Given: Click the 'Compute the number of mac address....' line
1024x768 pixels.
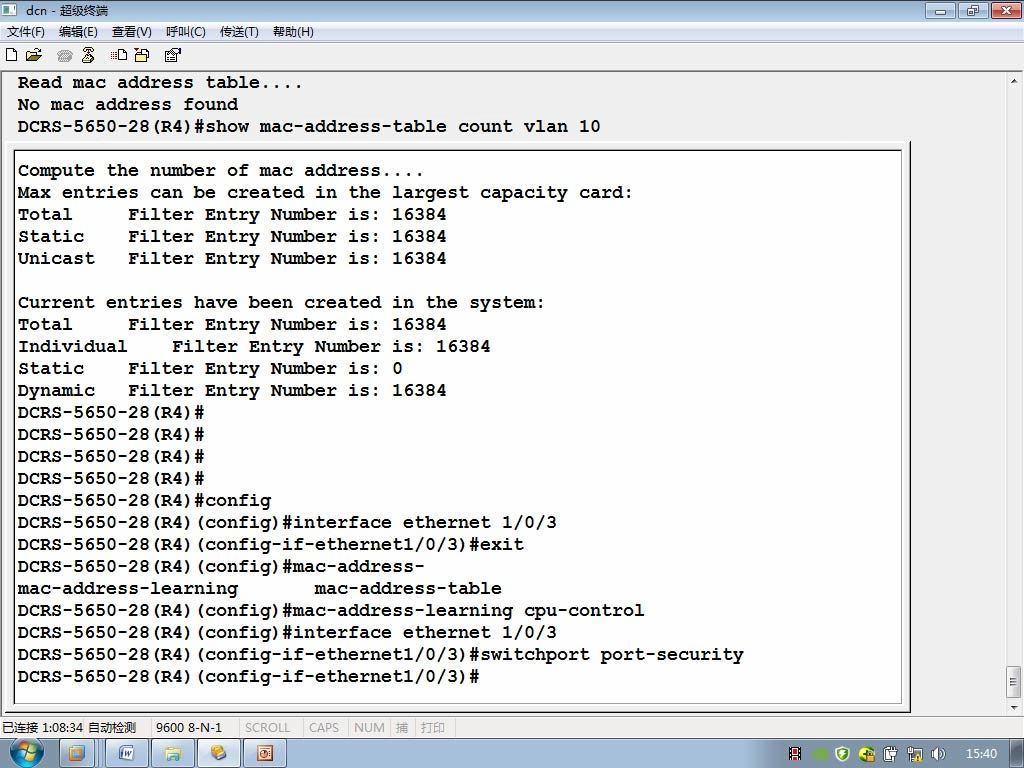Looking at the screenshot, I should (x=221, y=170).
